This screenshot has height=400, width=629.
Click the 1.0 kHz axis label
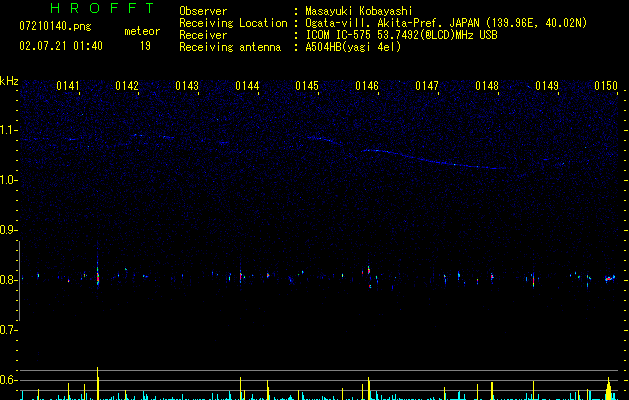[x=8, y=180]
